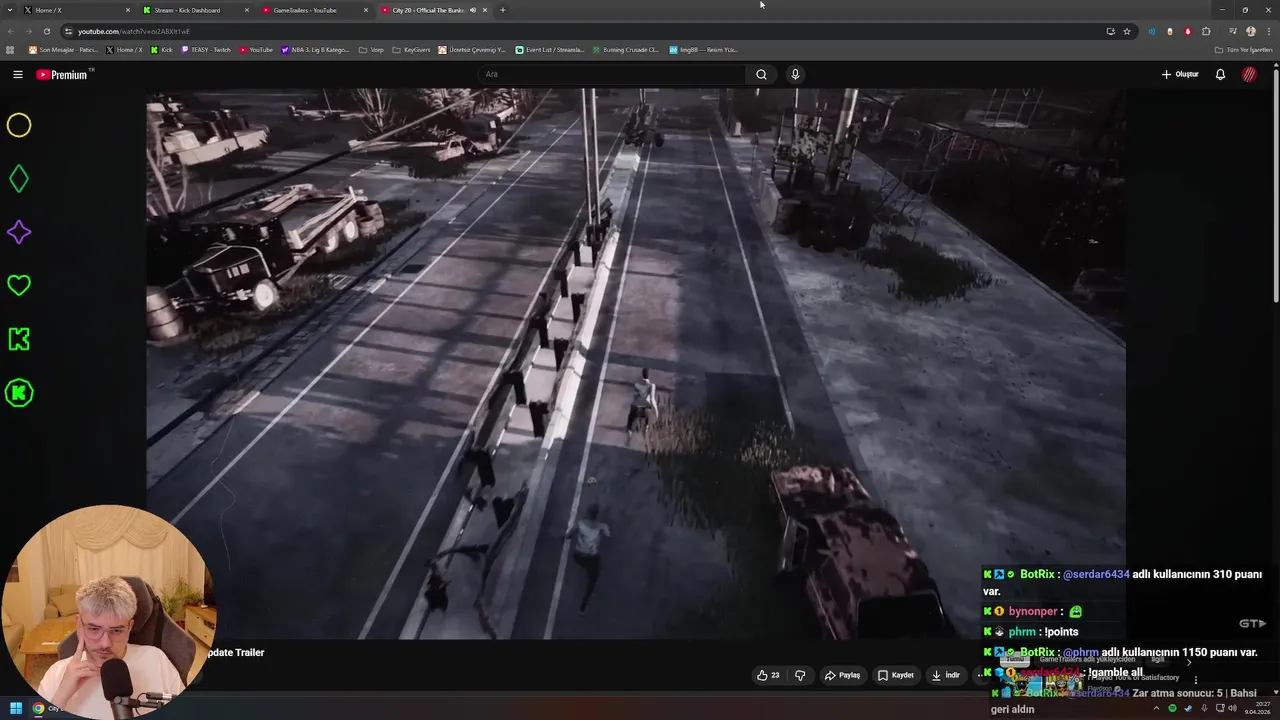Click the Steam tray icon

pyautogui.click(x=1189, y=708)
